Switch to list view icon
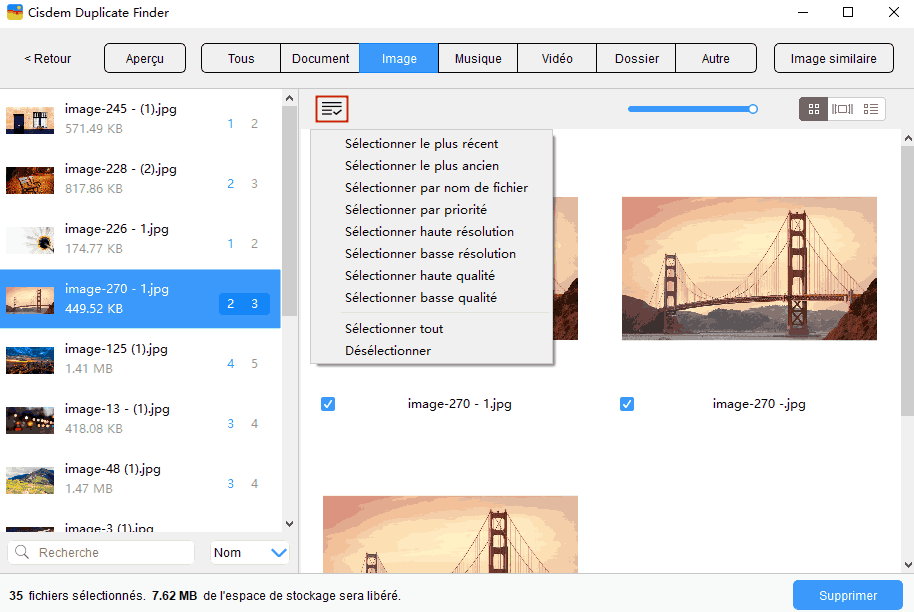 [869, 109]
